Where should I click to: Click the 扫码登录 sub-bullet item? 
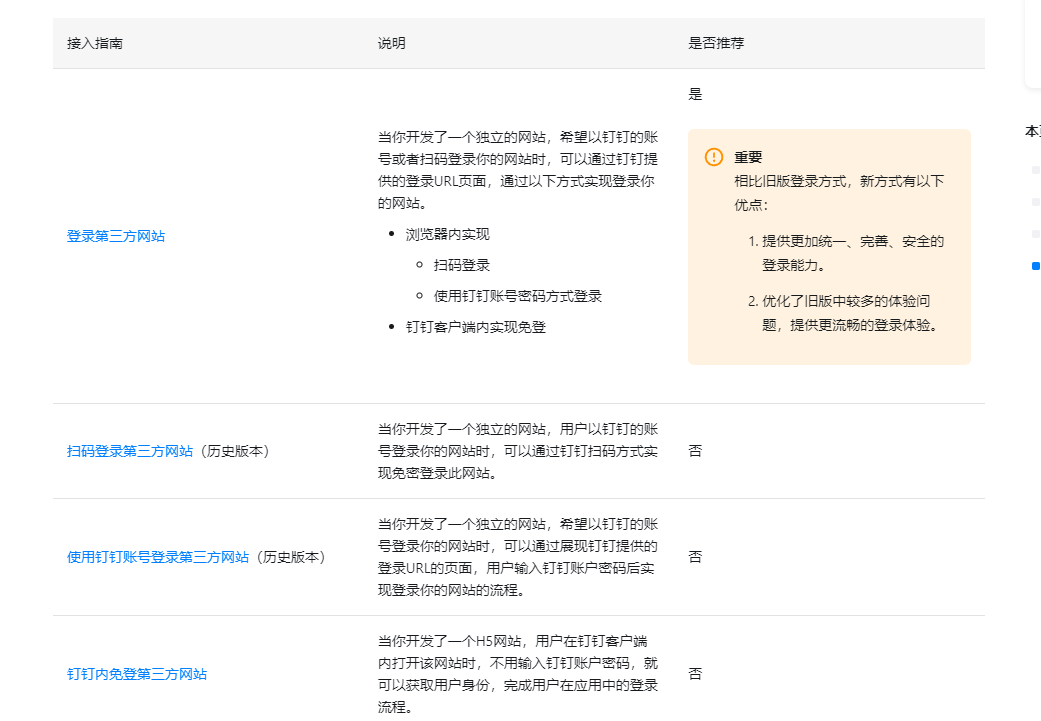pos(461,266)
